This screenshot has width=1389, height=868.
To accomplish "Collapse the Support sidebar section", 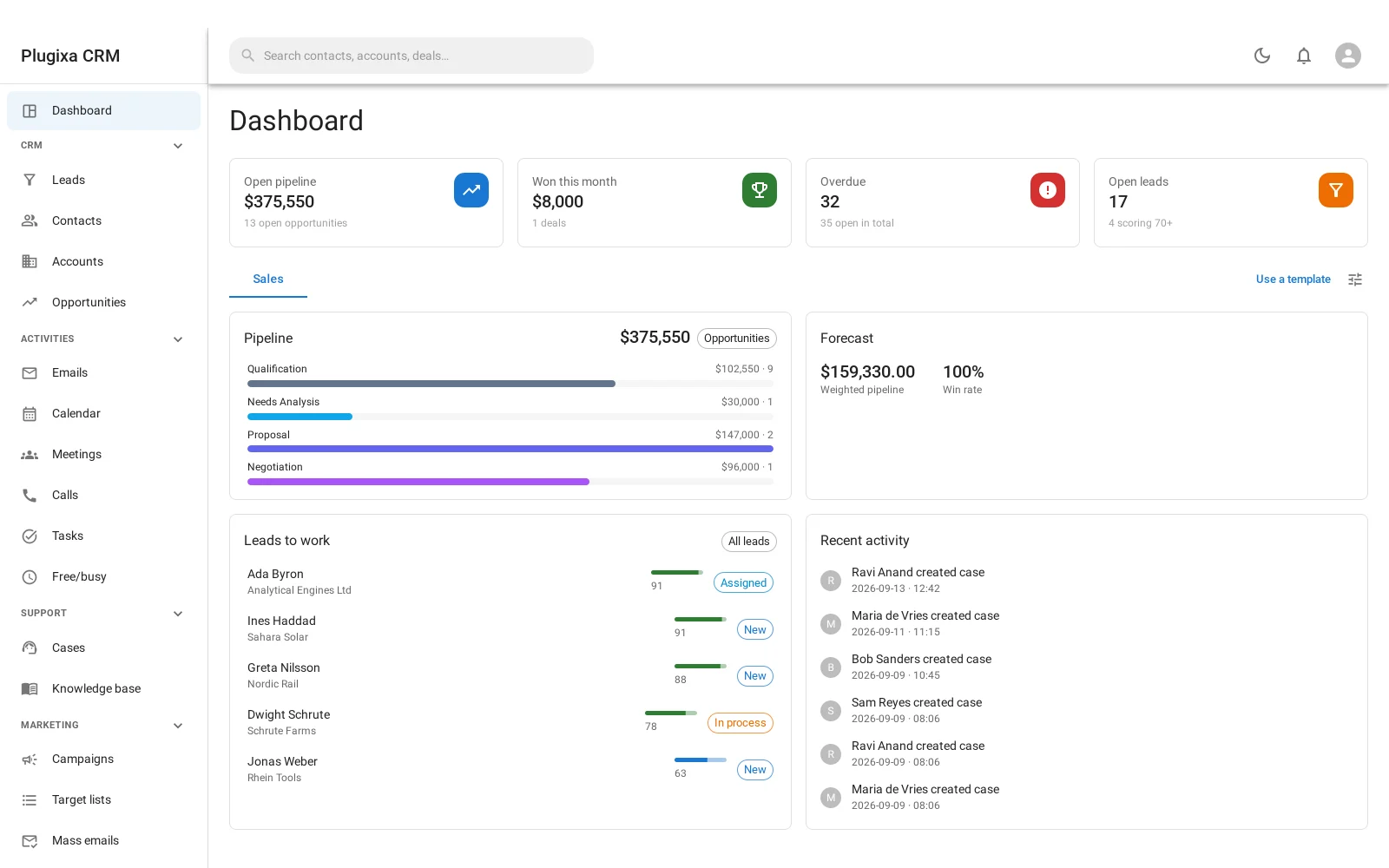I will [x=178, y=614].
